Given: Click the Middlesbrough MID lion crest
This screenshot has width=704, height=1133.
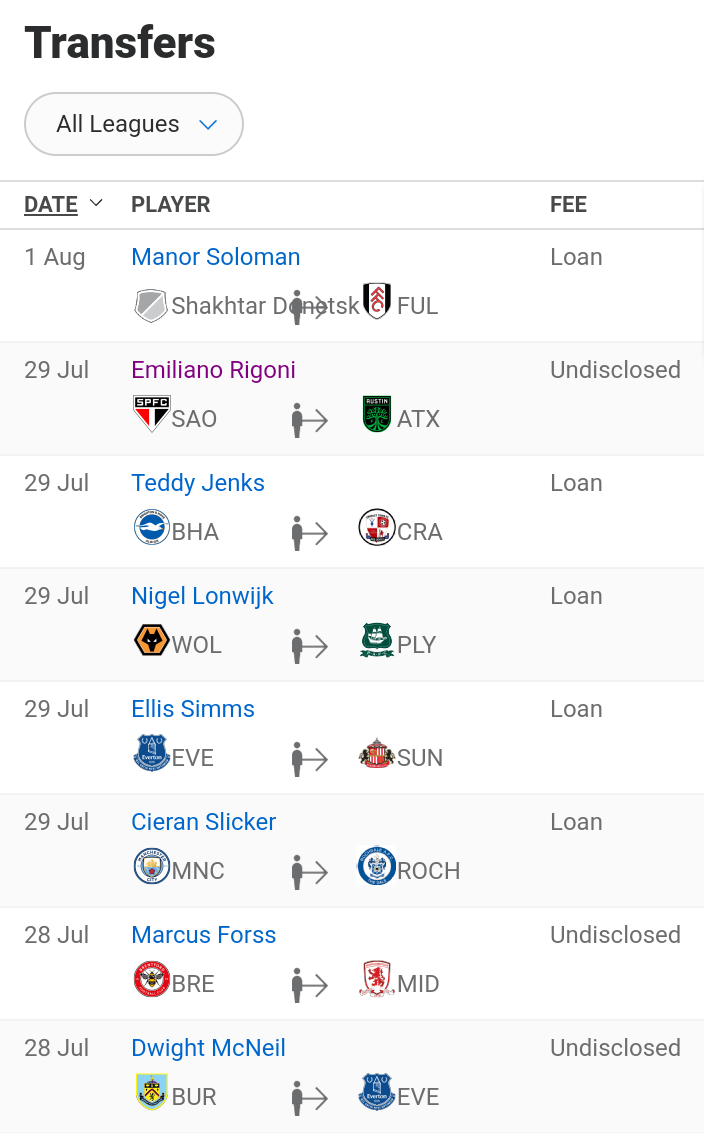Looking at the screenshot, I should click(x=377, y=979).
